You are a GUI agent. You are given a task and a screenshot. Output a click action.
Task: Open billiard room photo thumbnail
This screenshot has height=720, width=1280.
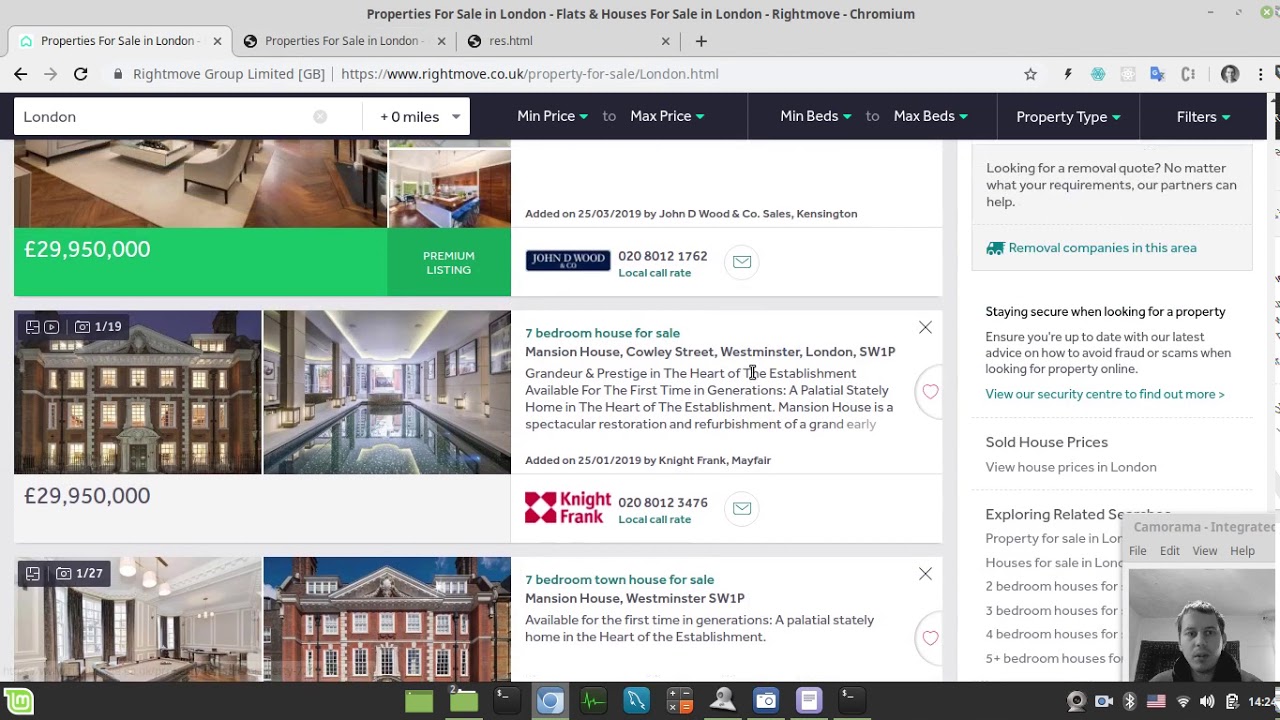(137, 619)
